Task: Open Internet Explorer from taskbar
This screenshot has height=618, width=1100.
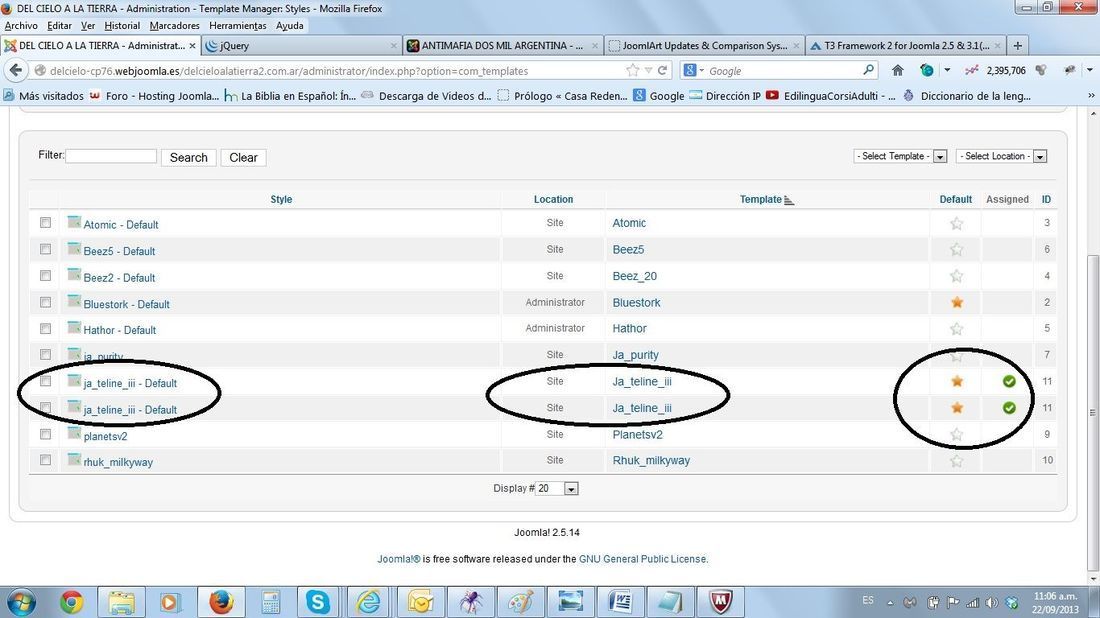Action: point(368,602)
